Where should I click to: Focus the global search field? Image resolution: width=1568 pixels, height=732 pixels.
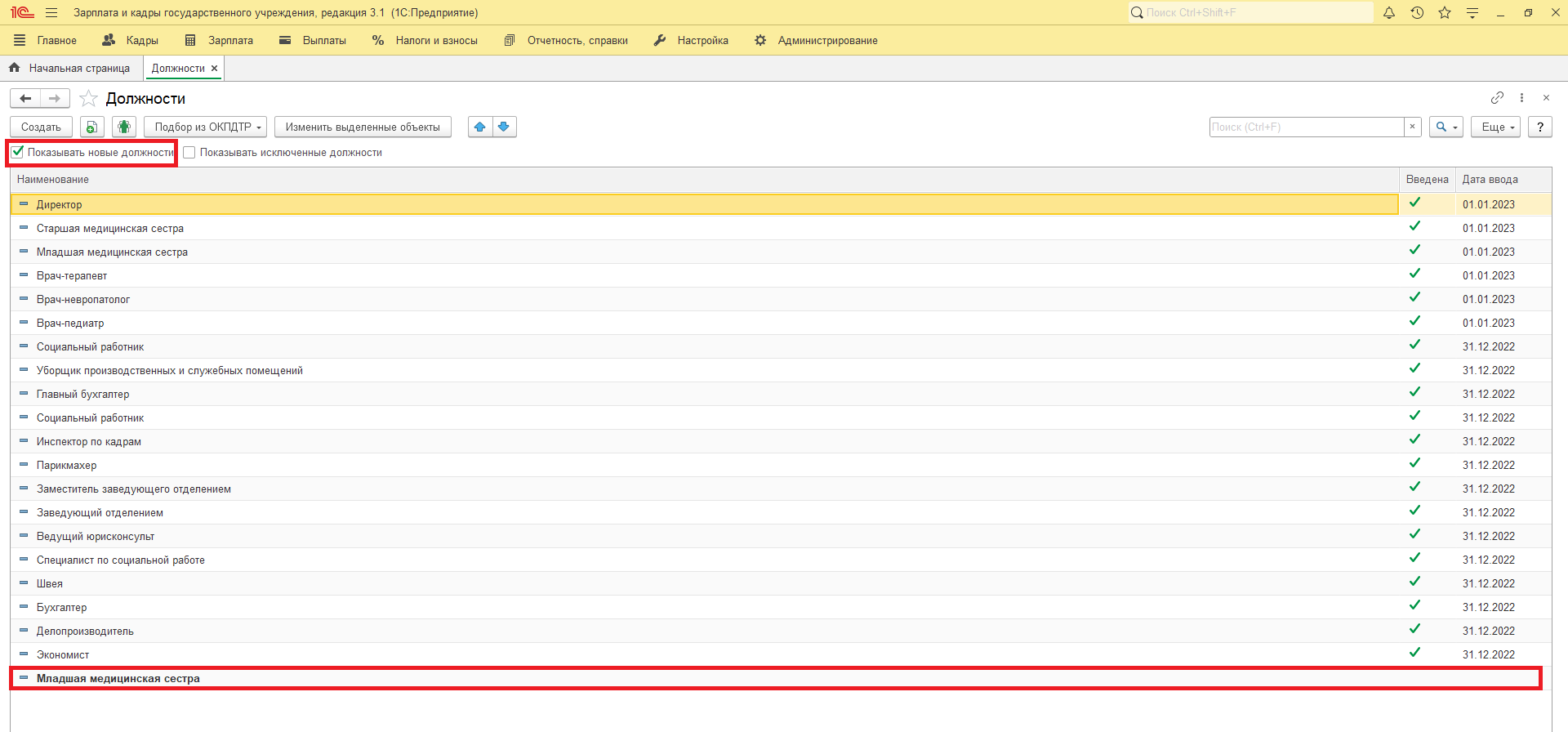click(x=1251, y=12)
